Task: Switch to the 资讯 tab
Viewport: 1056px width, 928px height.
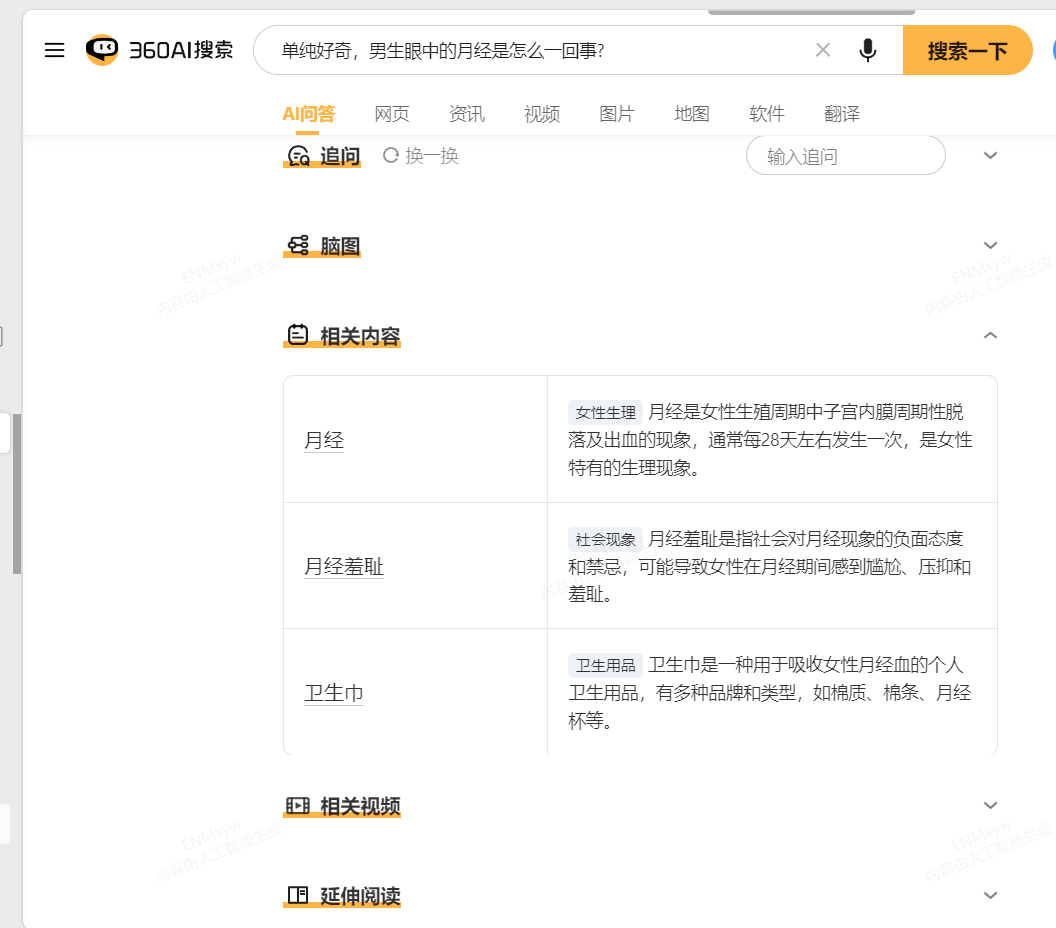Action: point(467,114)
